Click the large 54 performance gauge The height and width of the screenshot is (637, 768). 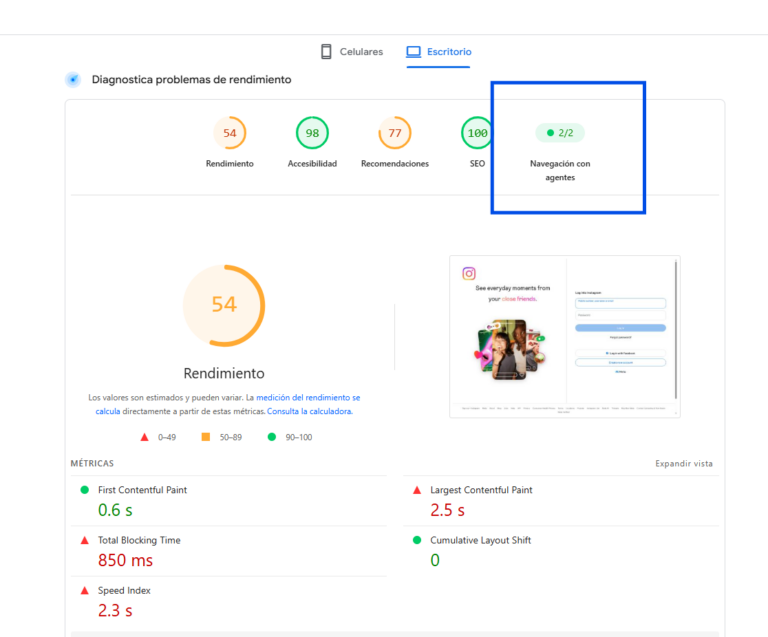pyautogui.click(x=224, y=306)
